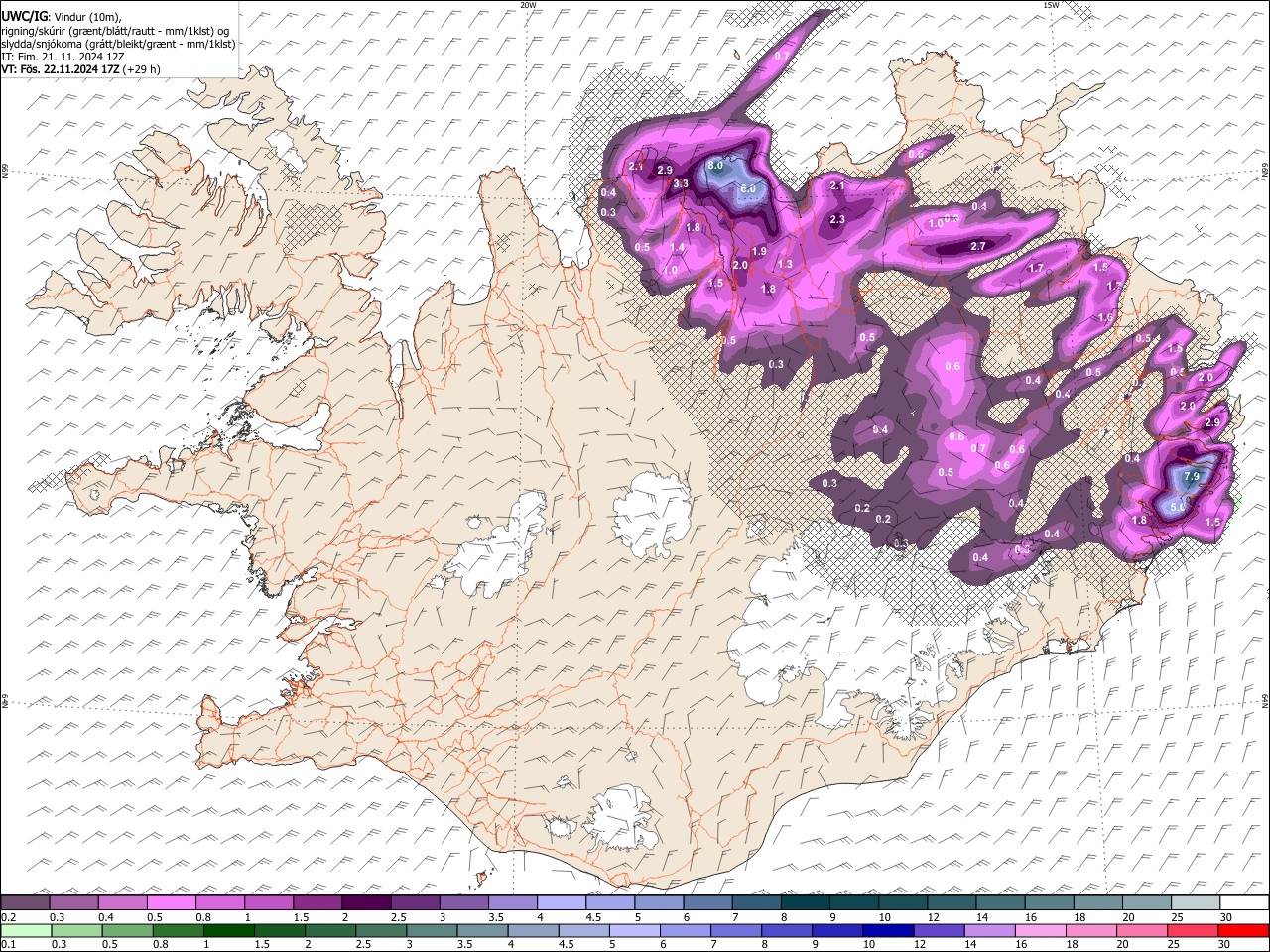Screen dimensions: 1270x952
Task: Click the 8.0 precipitation value on the map
Action: pyautogui.click(x=715, y=166)
